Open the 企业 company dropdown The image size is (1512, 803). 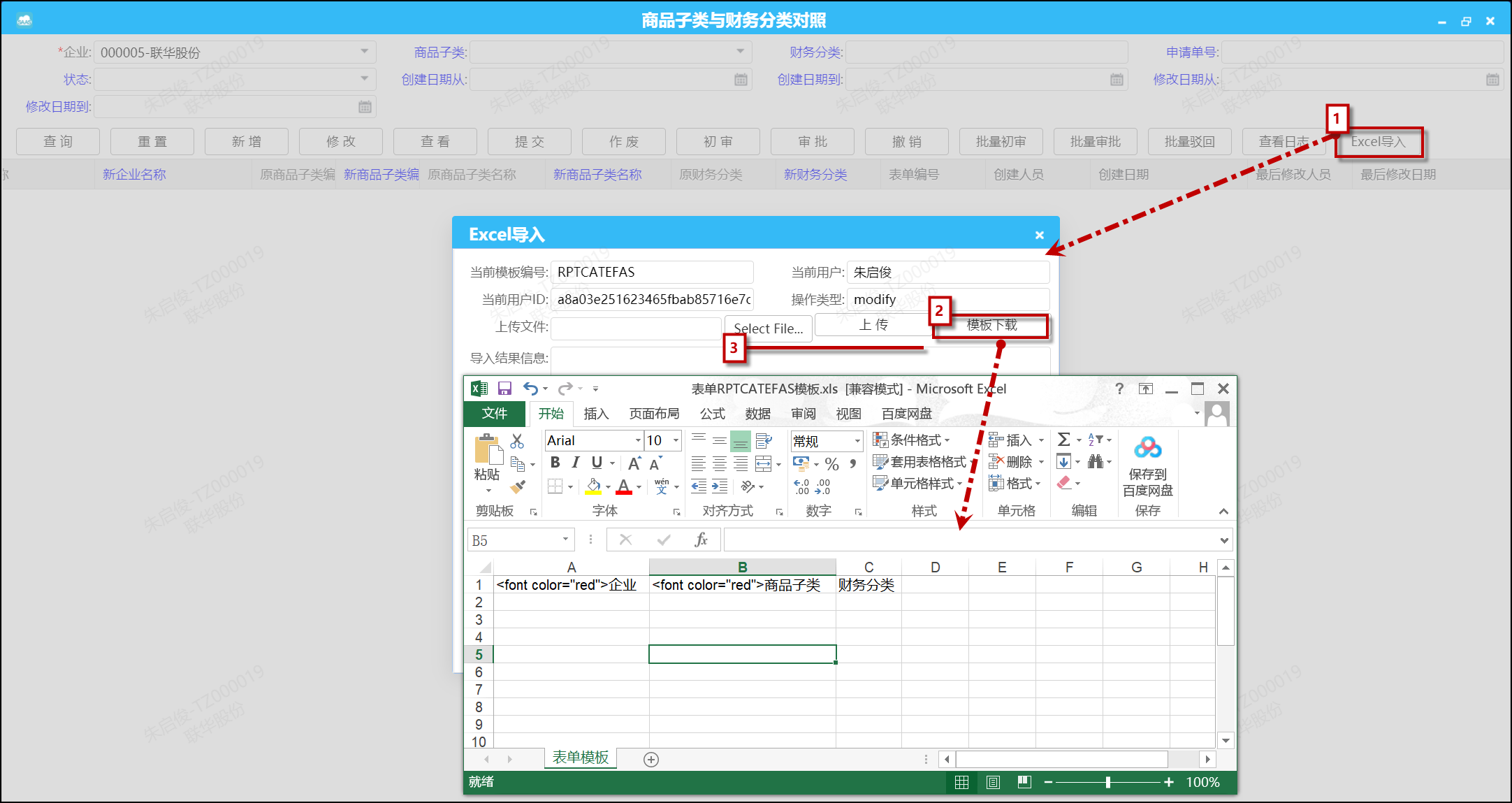point(364,52)
